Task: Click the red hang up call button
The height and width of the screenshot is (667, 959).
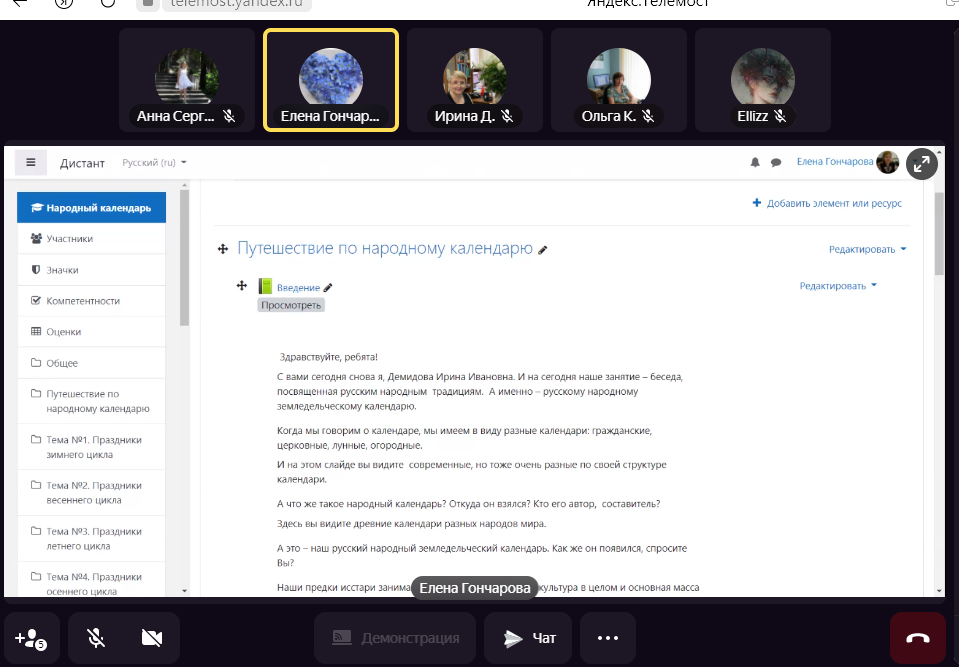Action: (917, 638)
